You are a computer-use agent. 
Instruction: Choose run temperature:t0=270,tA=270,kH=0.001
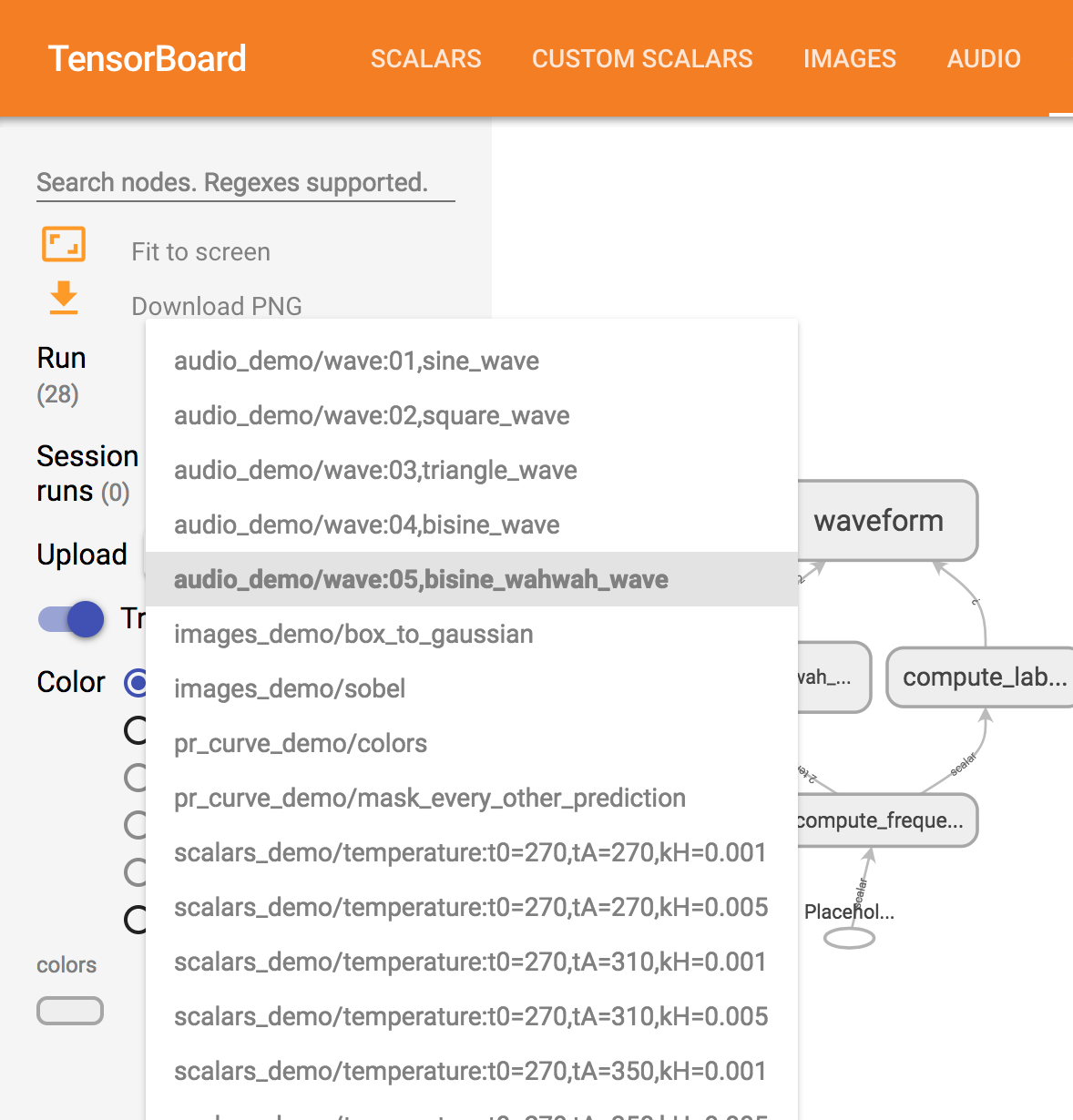point(472,852)
